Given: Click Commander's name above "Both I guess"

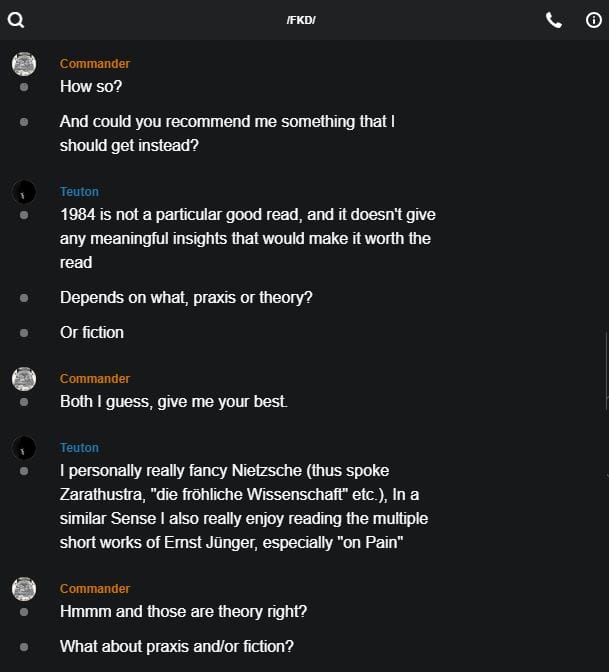Looking at the screenshot, I should pyautogui.click(x=95, y=379).
